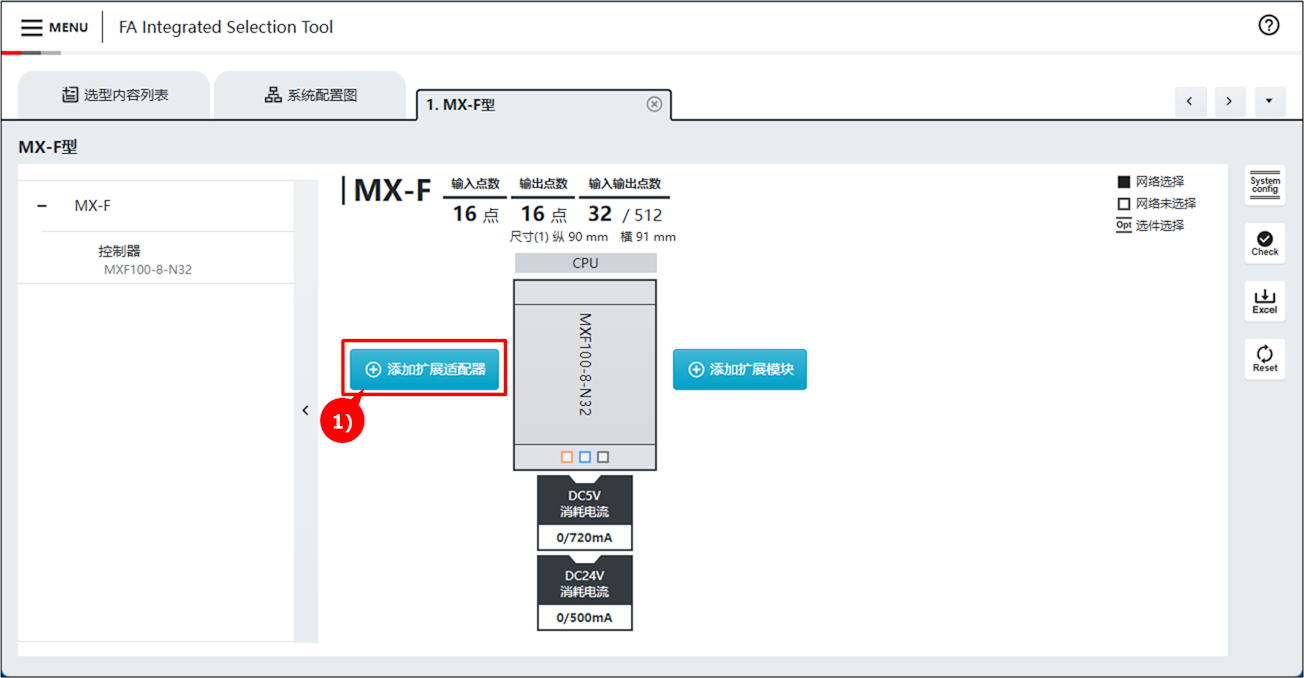
Task: Close the 1. MX-F型 tab
Action: (x=654, y=104)
